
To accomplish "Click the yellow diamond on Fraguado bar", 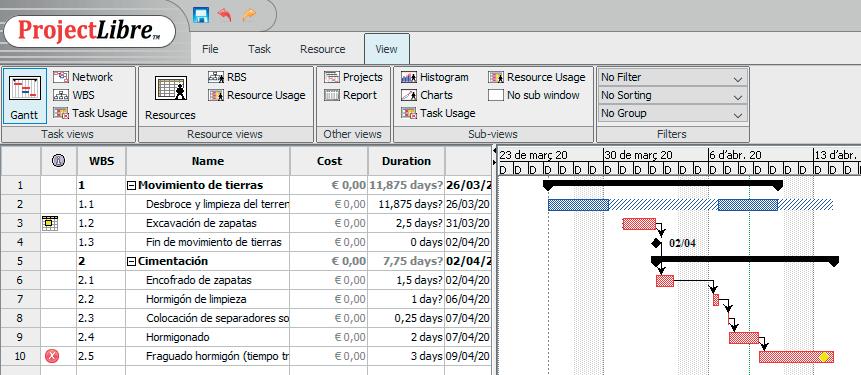I will click(824, 357).
